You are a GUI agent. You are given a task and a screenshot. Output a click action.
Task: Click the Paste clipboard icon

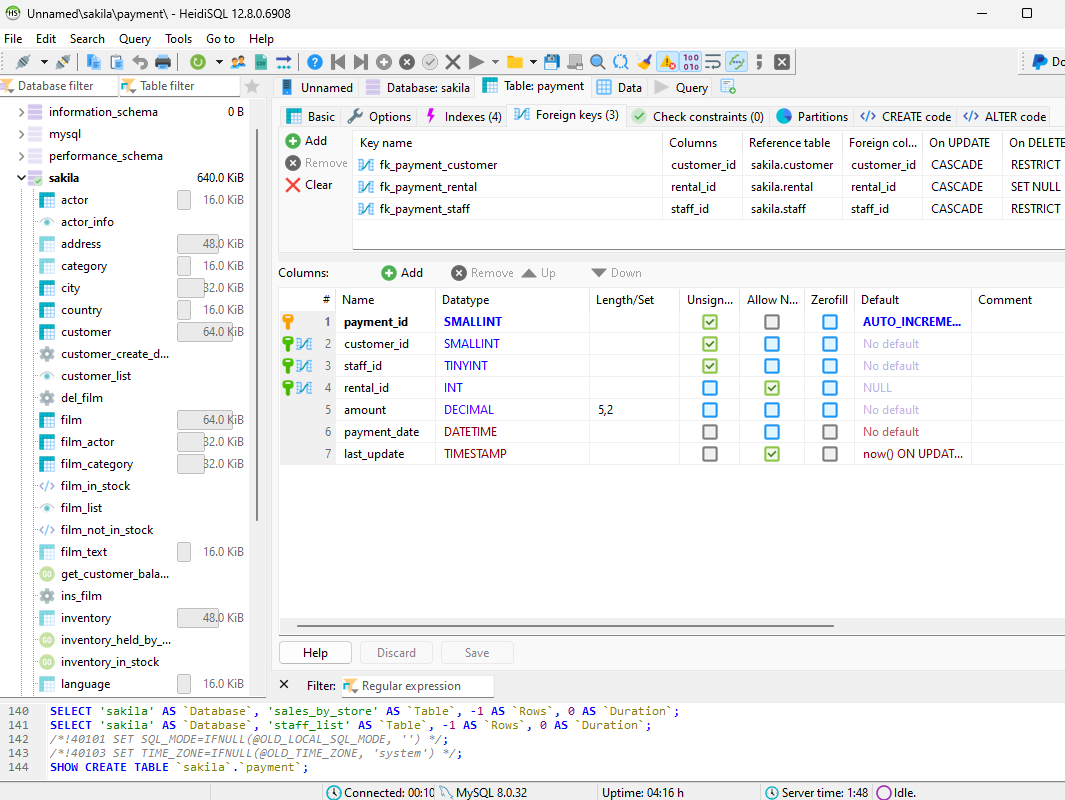pyautogui.click(x=117, y=62)
